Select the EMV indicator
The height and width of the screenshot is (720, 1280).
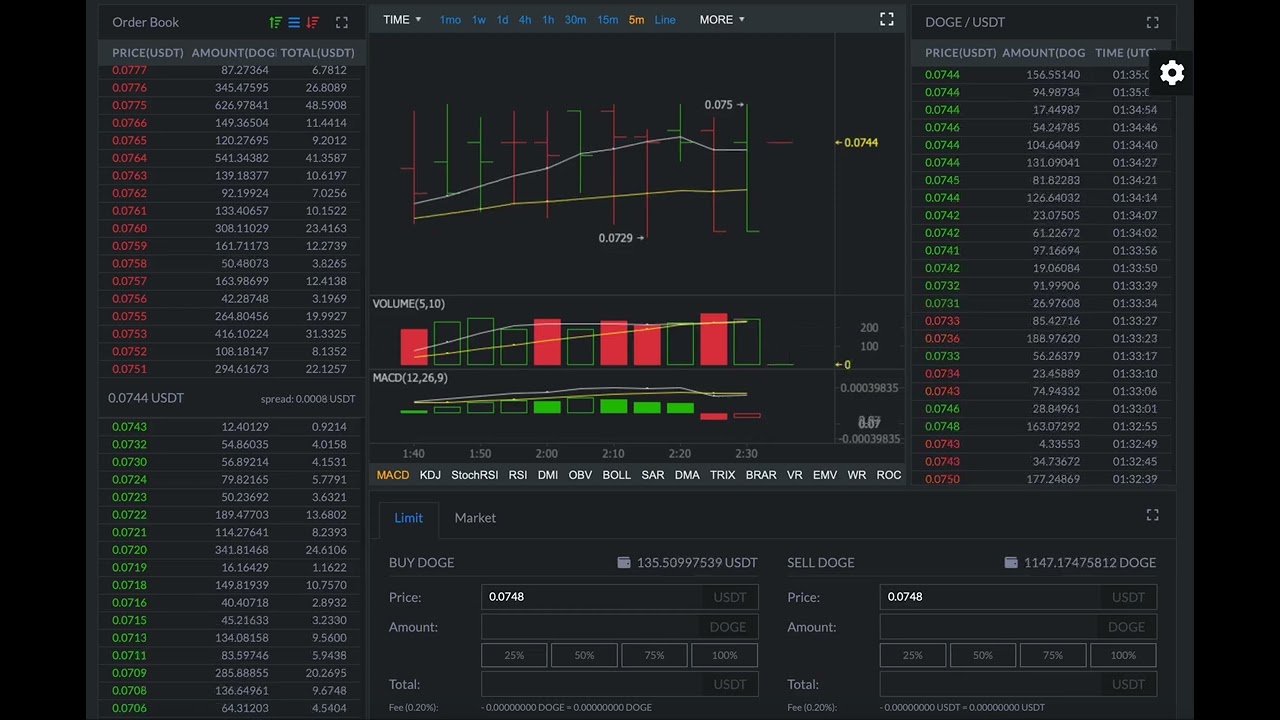tap(825, 475)
